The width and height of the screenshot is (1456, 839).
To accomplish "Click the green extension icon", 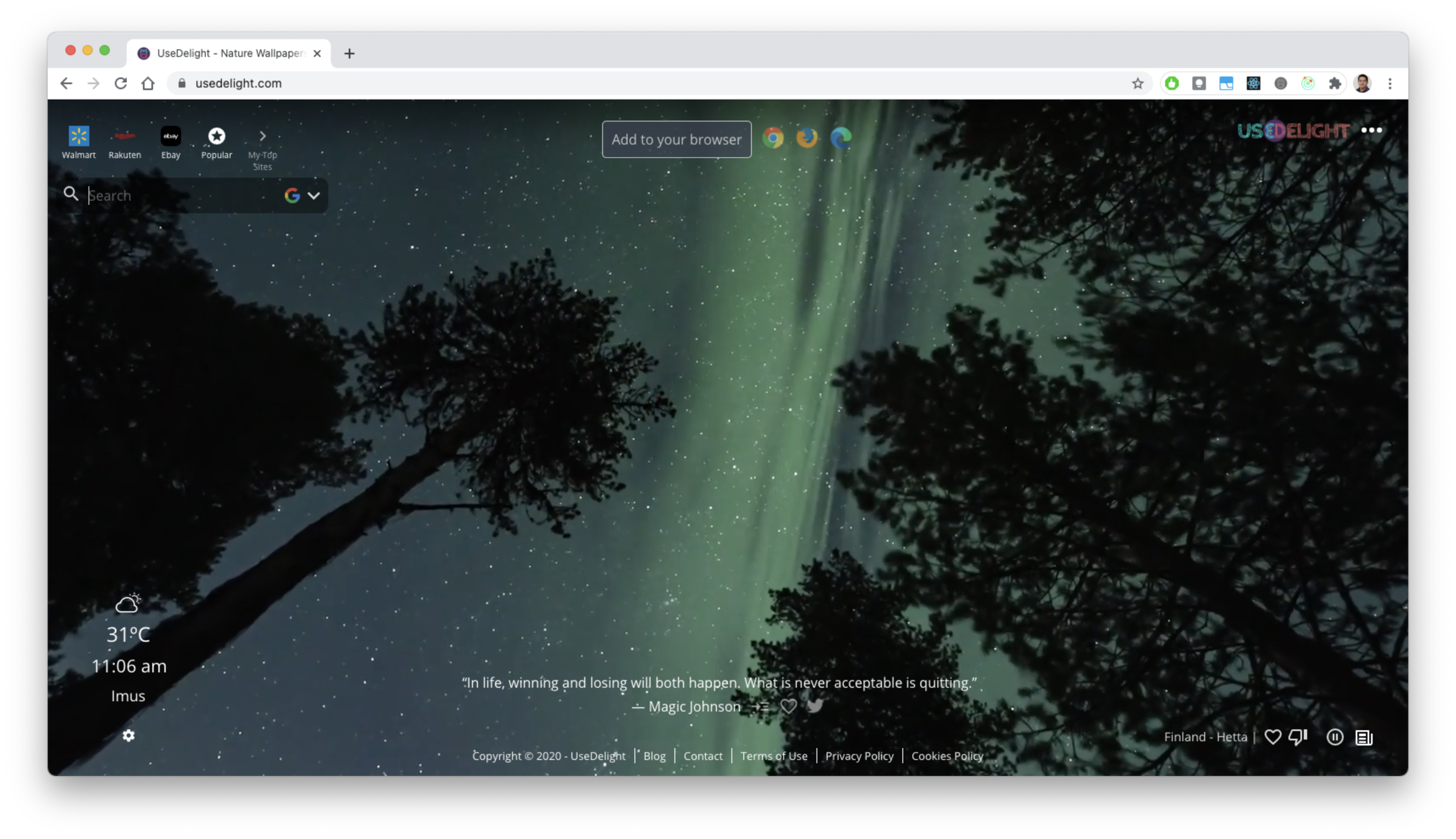I will (1171, 84).
